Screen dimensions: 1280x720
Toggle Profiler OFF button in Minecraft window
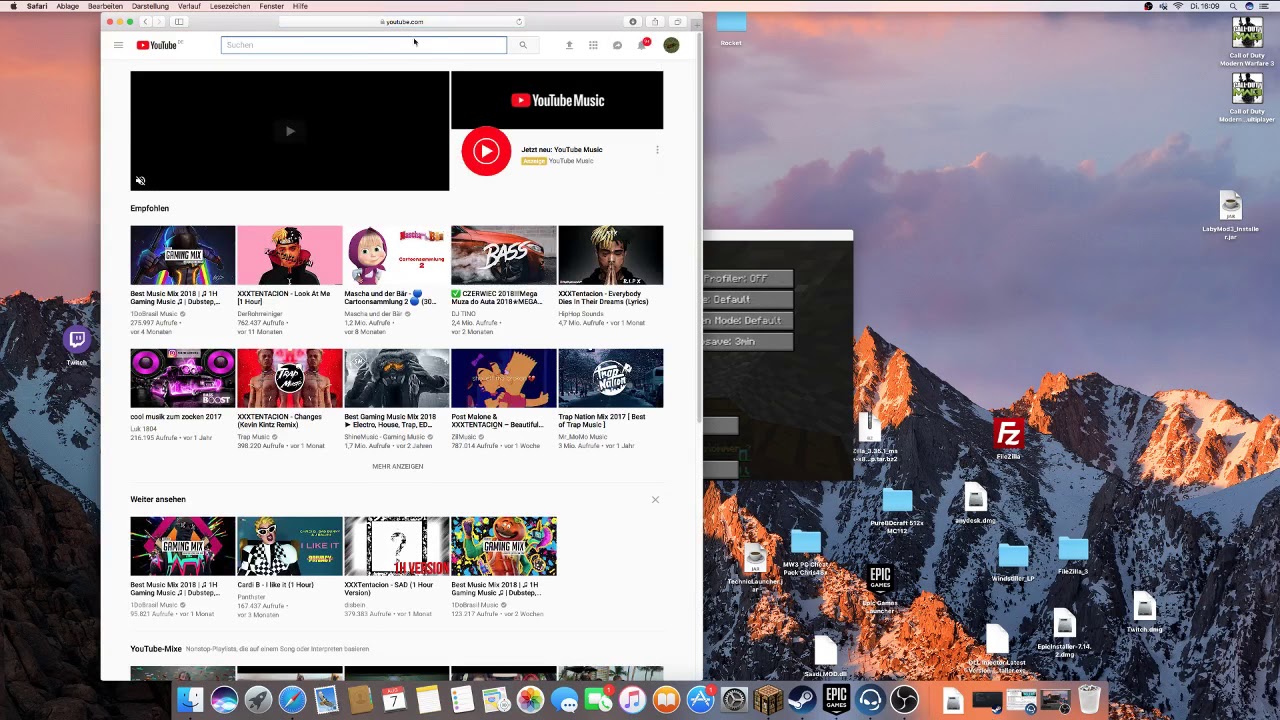point(748,278)
